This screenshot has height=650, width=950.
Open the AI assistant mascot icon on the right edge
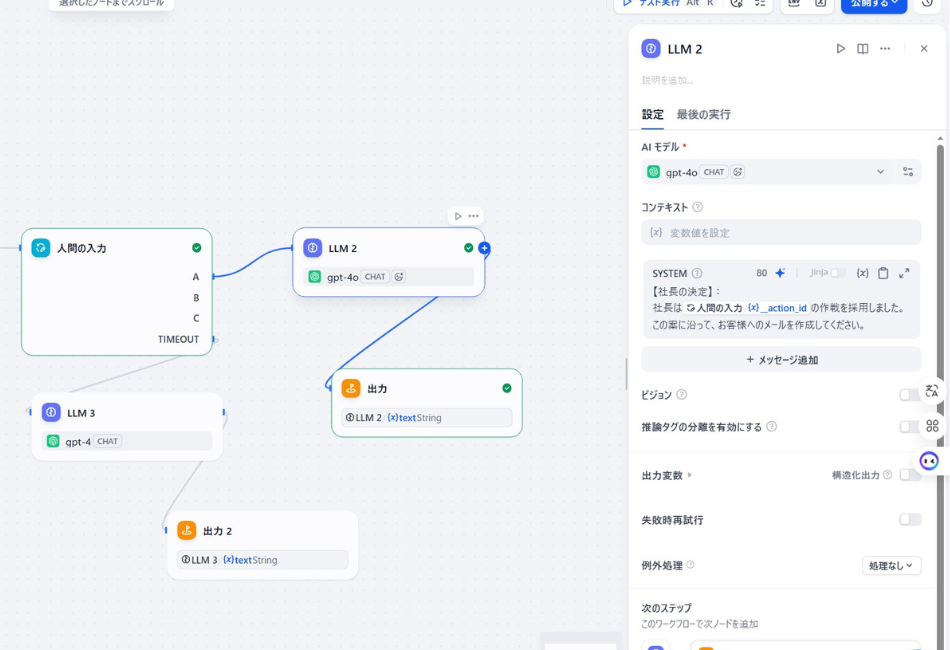[929, 459]
